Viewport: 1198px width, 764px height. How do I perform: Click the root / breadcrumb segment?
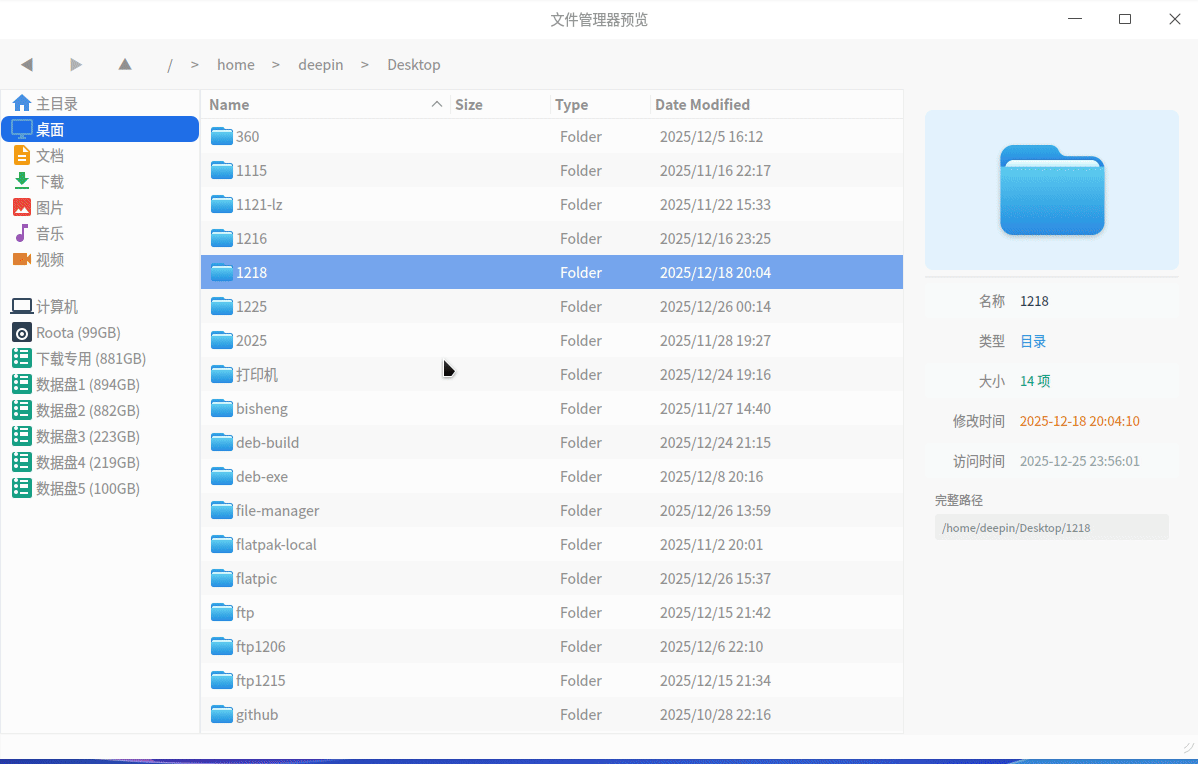(170, 65)
